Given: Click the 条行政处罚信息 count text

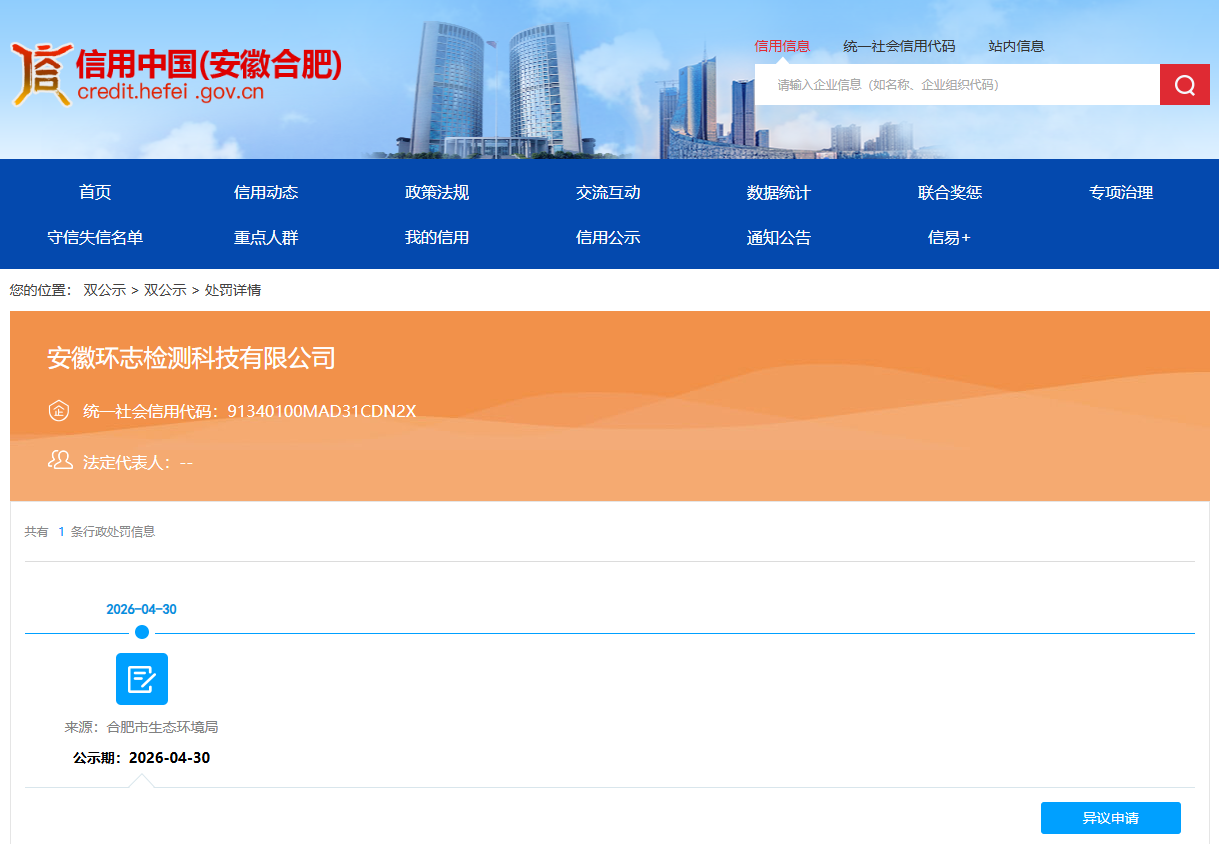Looking at the screenshot, I should pos(113,532).
